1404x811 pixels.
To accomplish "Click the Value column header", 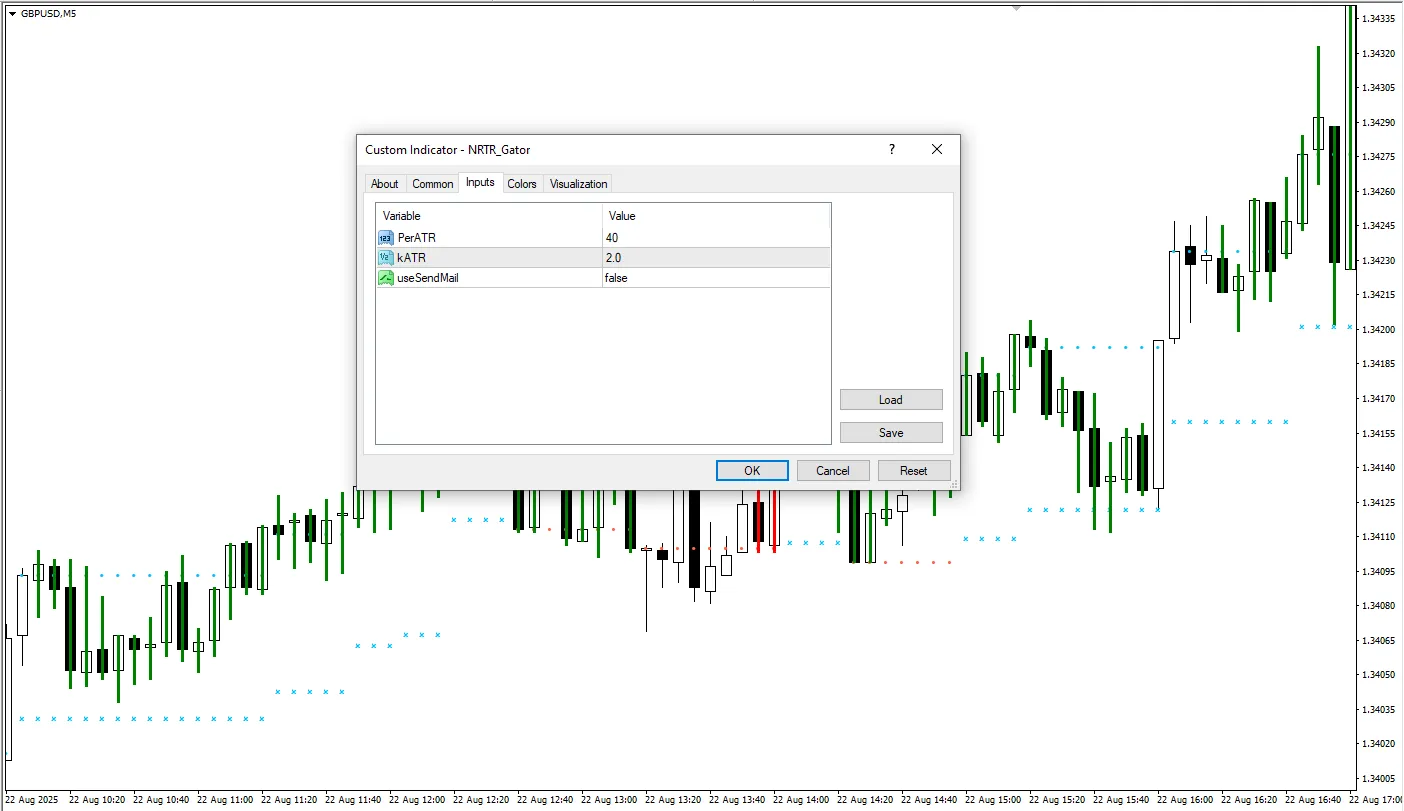I will 716,216.
